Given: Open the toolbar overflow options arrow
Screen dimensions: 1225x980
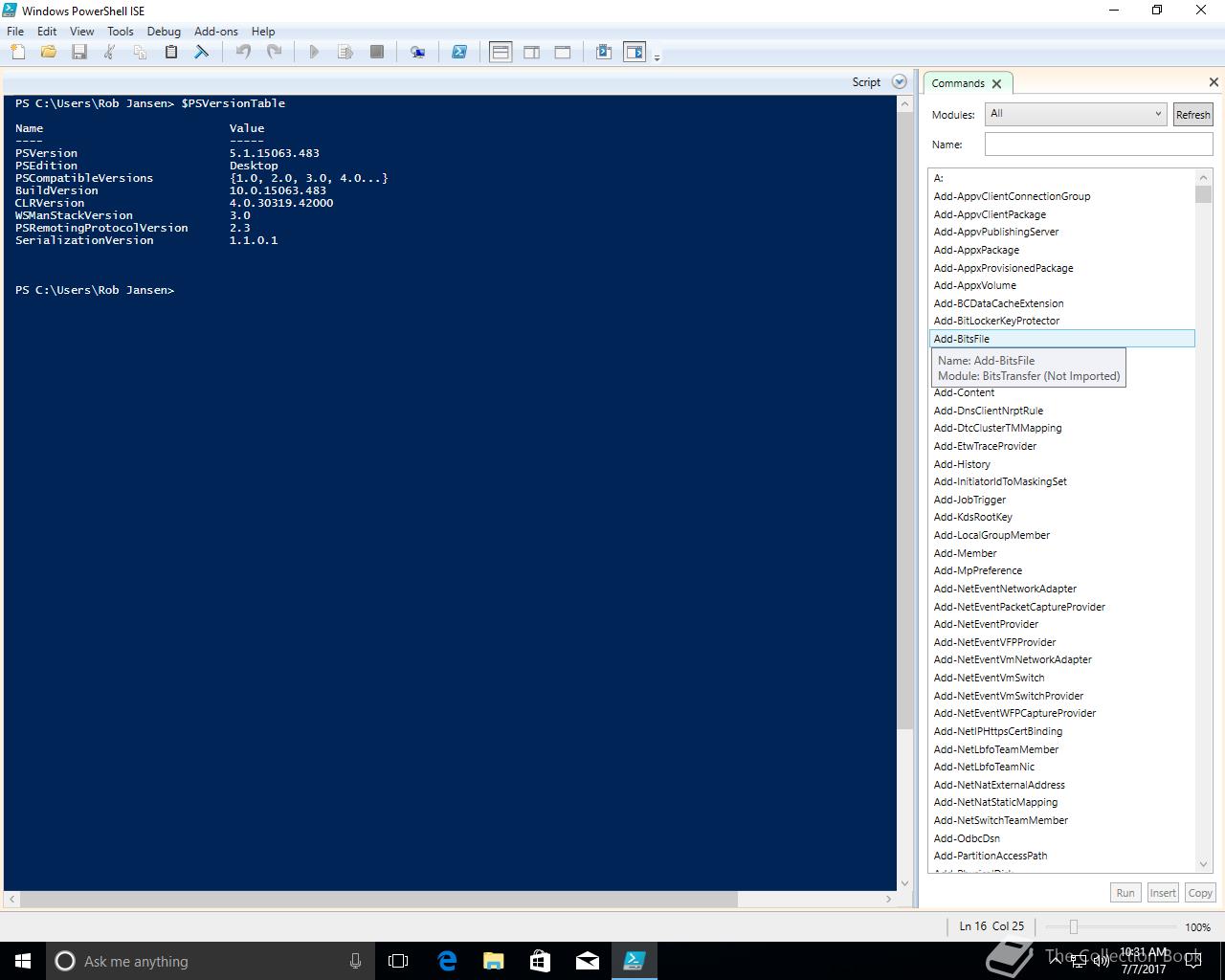Looking at the screenshot, I should click(x=657, y=58).
